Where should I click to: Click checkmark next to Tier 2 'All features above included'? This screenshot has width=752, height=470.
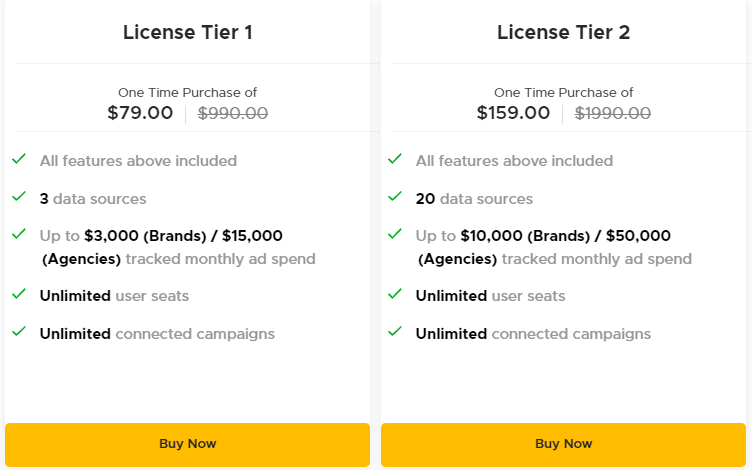coord(395,159)
